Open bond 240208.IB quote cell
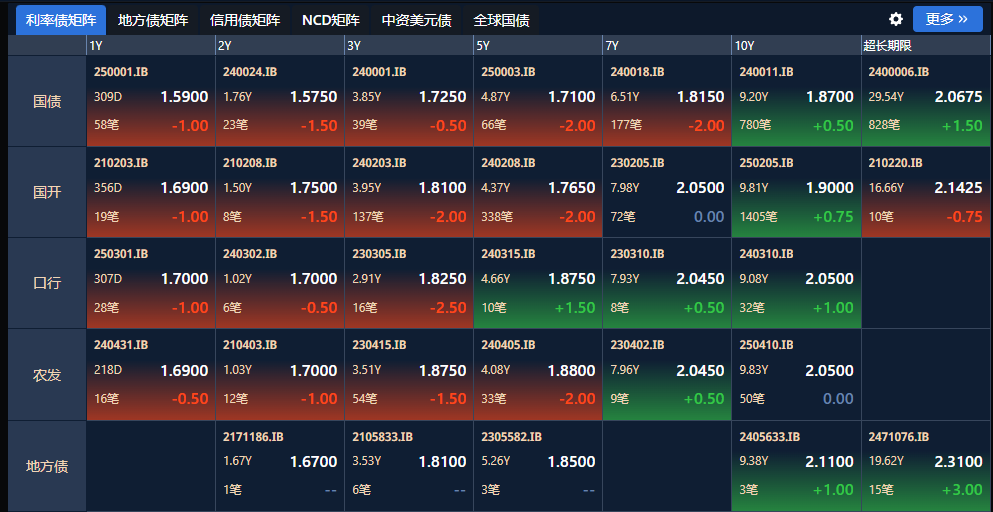This screenshot has height=512, width=993. click(x=538, y=192)
